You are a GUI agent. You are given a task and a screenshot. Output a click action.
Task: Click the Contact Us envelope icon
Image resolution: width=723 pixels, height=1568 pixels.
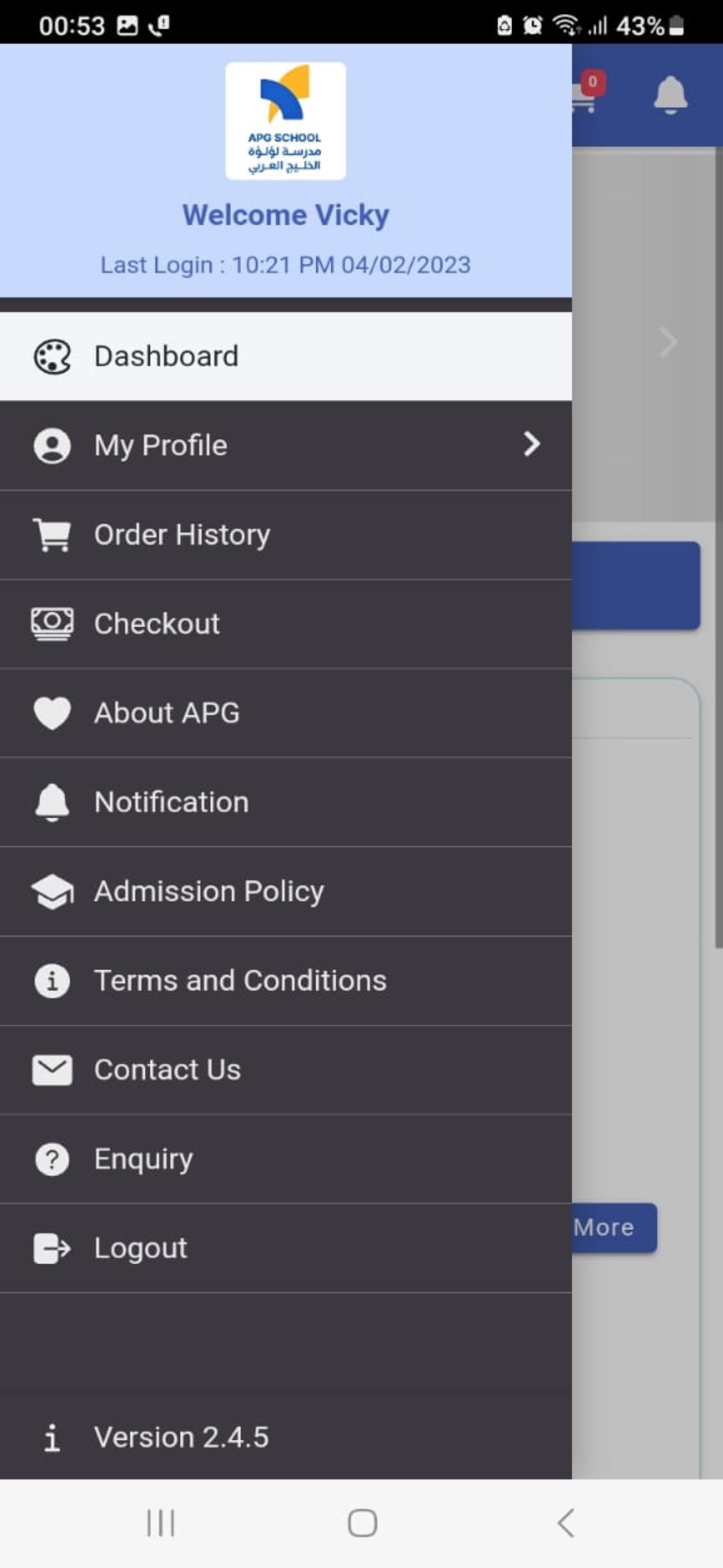point(52,1070)
